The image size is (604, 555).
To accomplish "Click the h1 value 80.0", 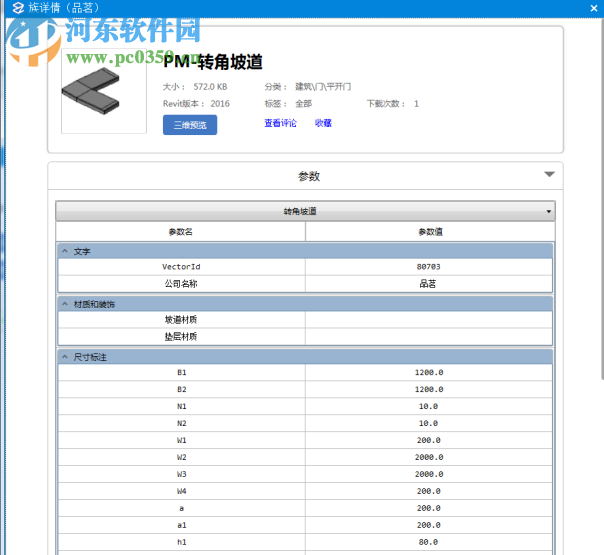I will click(x=429, y=542).
